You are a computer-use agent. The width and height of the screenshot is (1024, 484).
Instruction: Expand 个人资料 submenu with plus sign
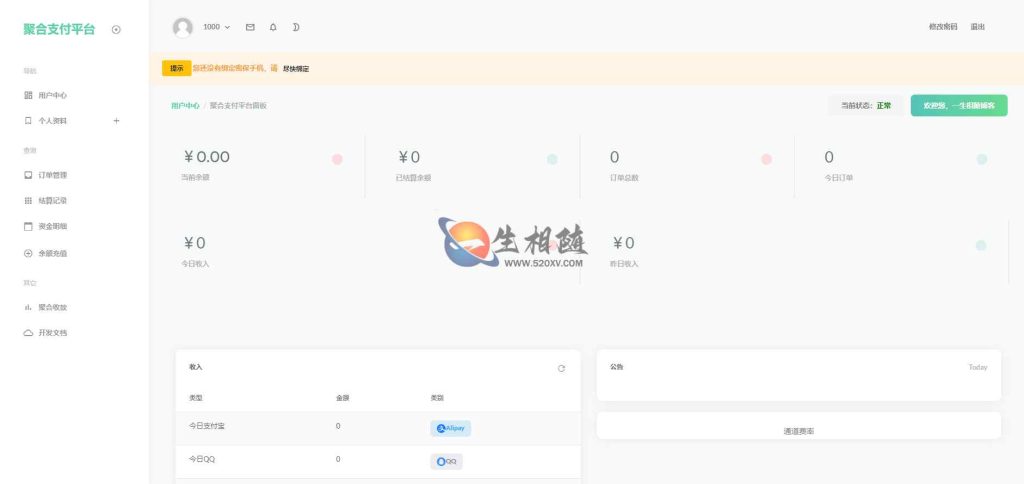coord(116,121)
